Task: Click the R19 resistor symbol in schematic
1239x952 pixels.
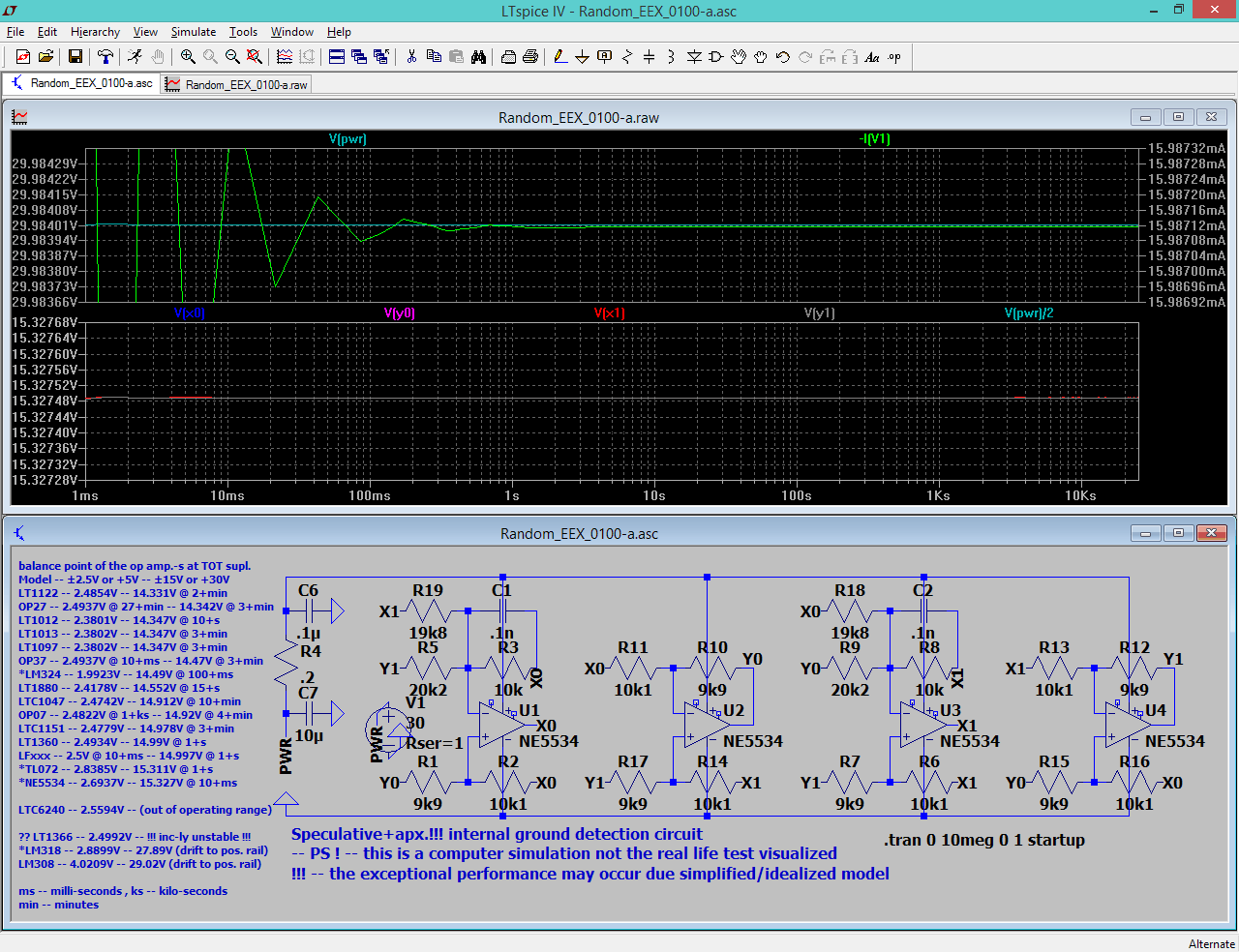Action: 428,611
